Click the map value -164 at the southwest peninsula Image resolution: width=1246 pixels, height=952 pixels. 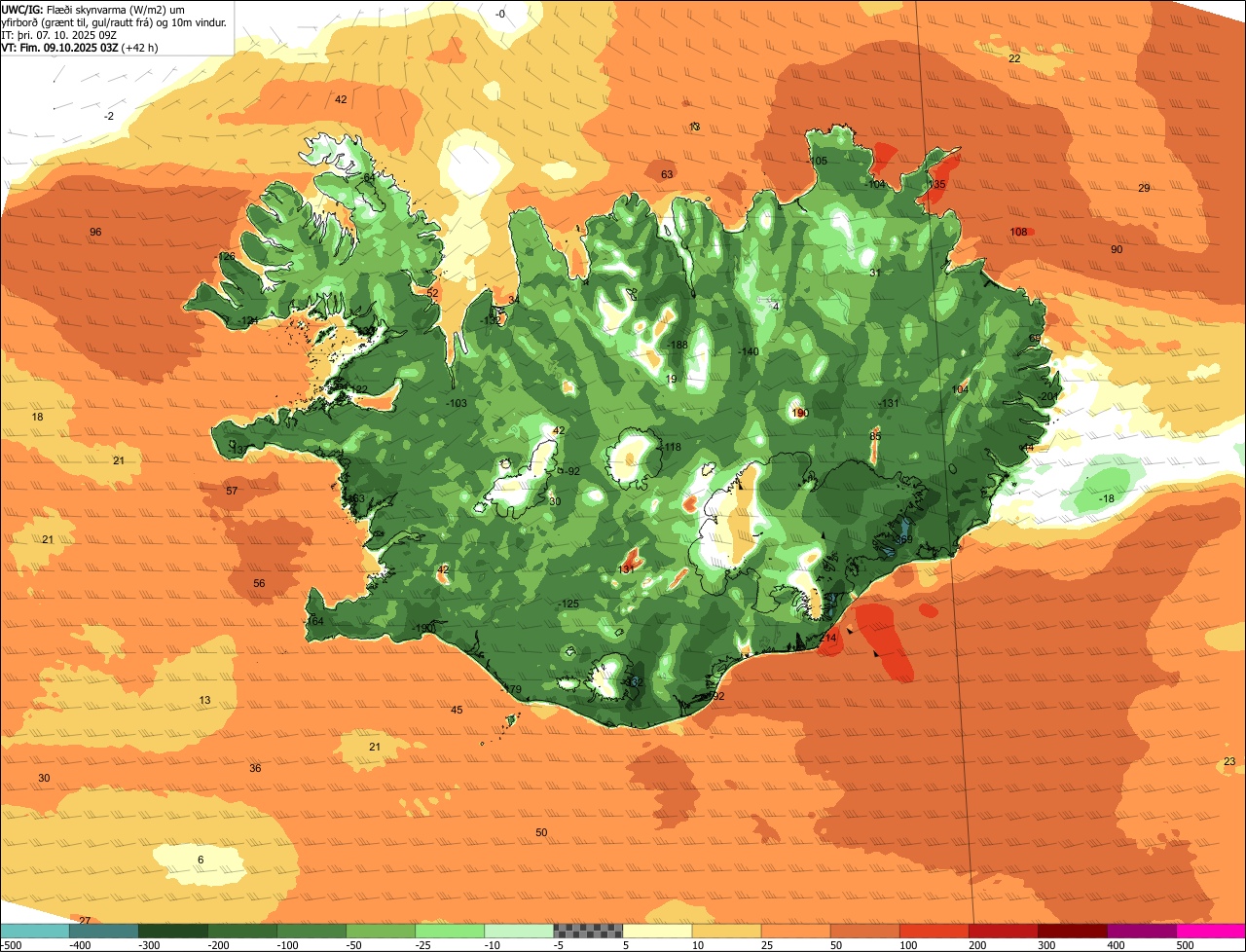click(x=313, y=621)
